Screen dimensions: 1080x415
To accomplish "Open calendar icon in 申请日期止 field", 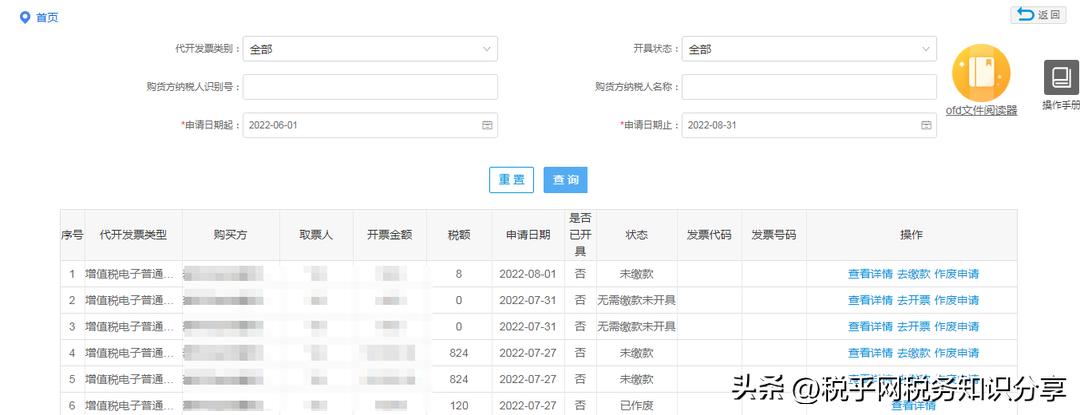I will (926, 125).
